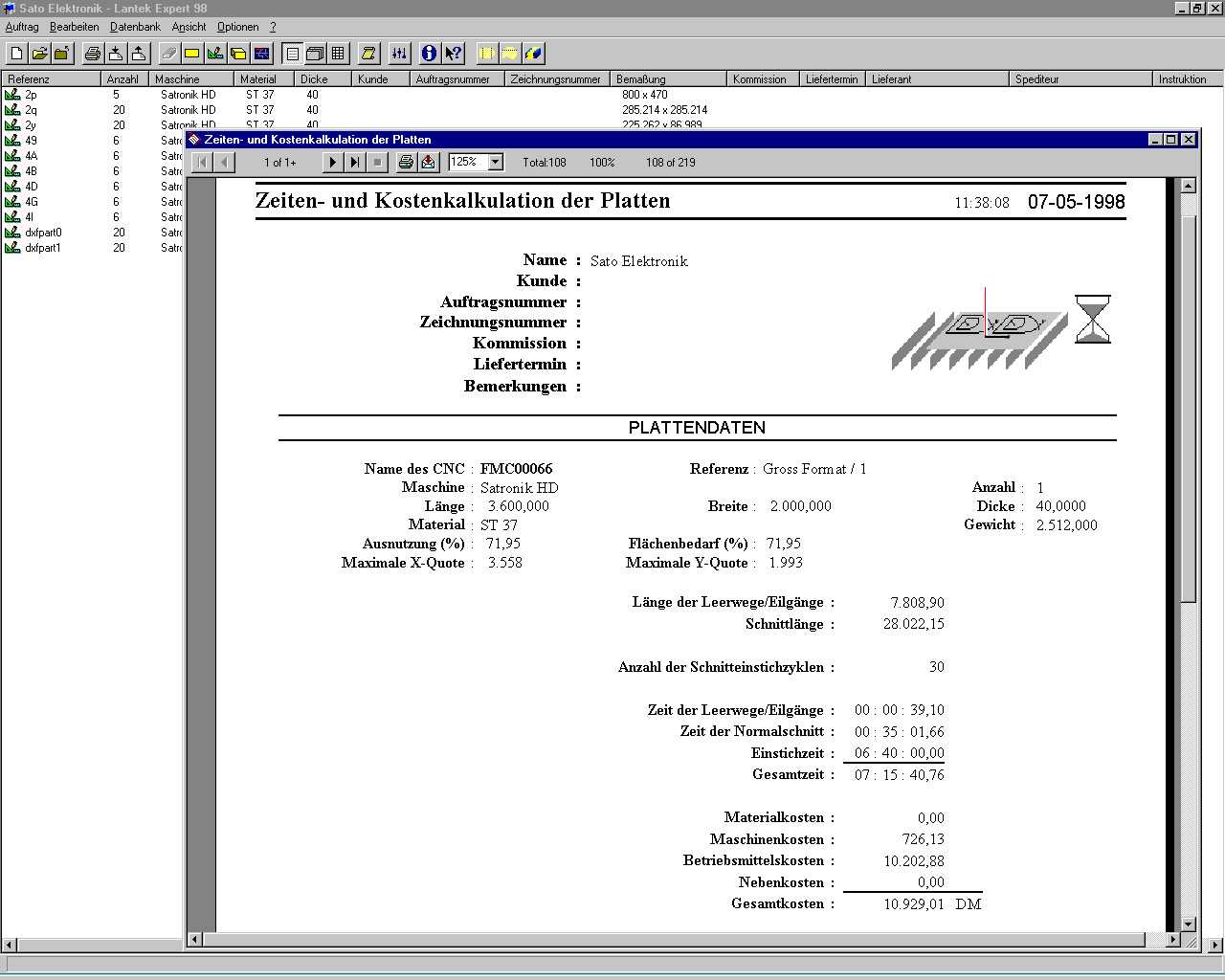Click the second yellow dotted sheet icon
Viewport: 1225px width, 980px height.
[510, 54]
